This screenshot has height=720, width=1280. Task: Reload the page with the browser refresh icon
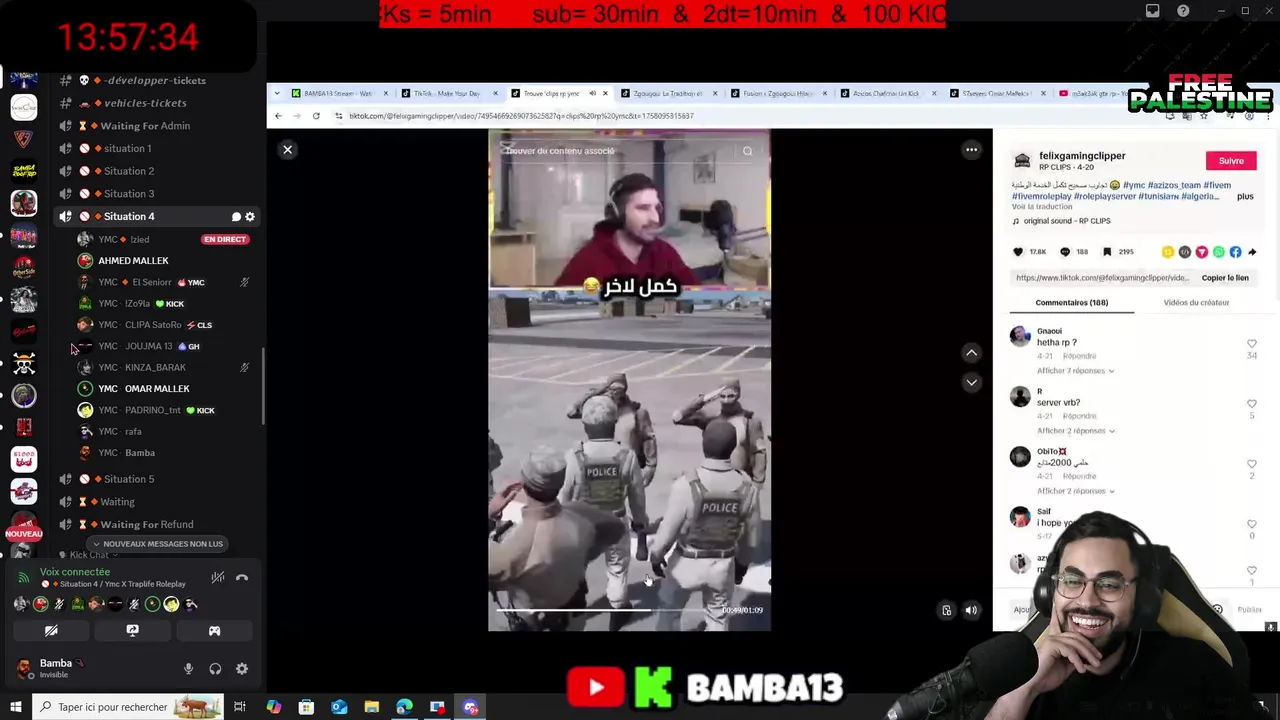pyautogui.click(x=316, y=116)
